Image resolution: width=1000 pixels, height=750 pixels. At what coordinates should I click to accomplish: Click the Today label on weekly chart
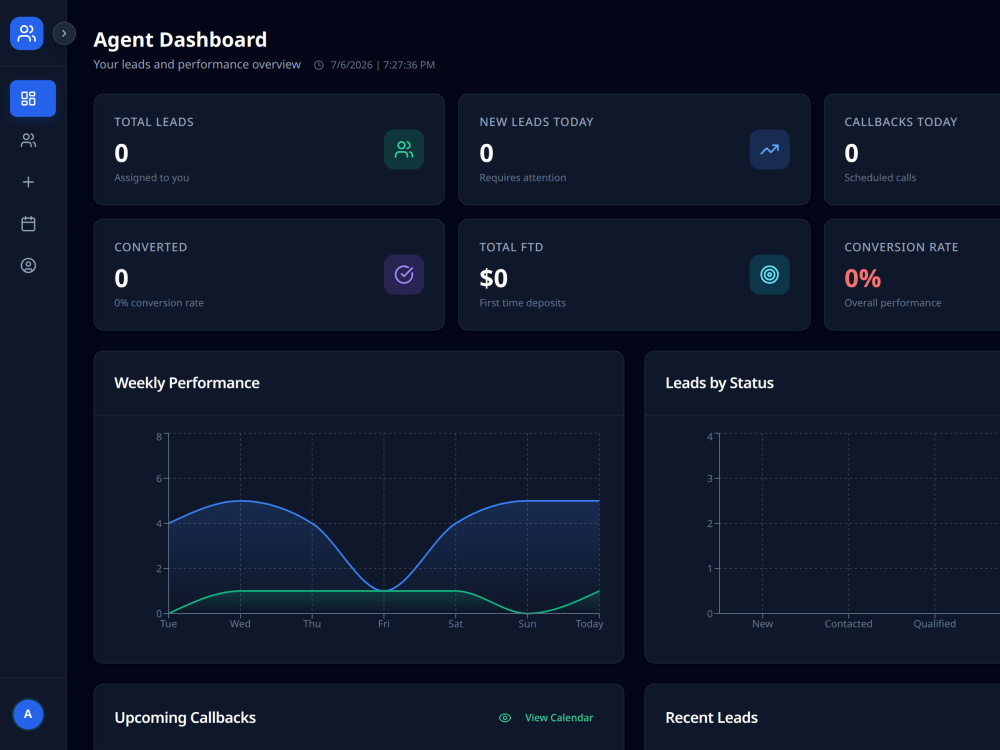pos(589,624)
